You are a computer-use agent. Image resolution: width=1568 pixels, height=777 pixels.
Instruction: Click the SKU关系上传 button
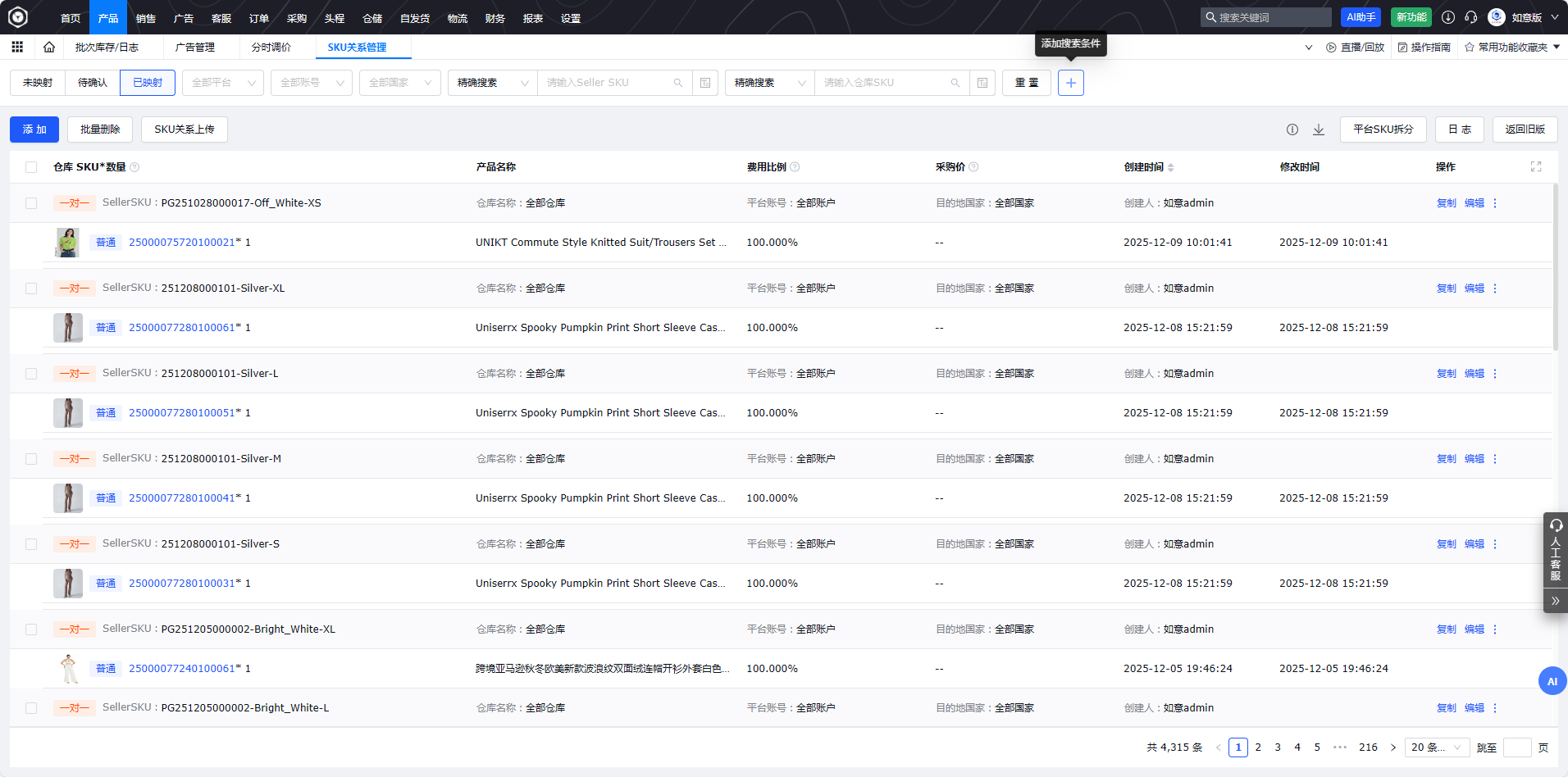pyautogui.click(x=184, y=129)
